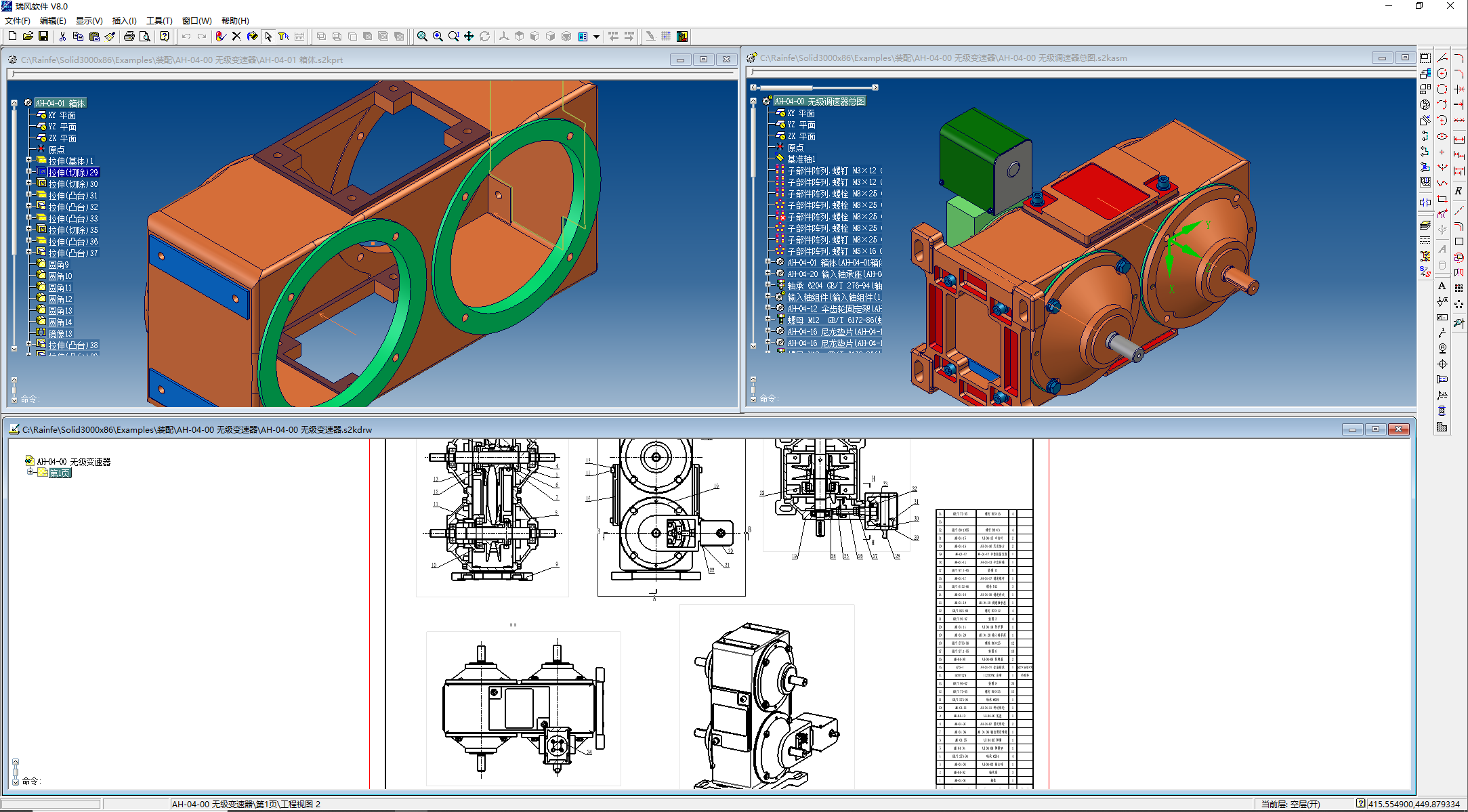Expand the 拉伸(基体)1 feature node
The image size is (1468, 812).
point(29,161)
